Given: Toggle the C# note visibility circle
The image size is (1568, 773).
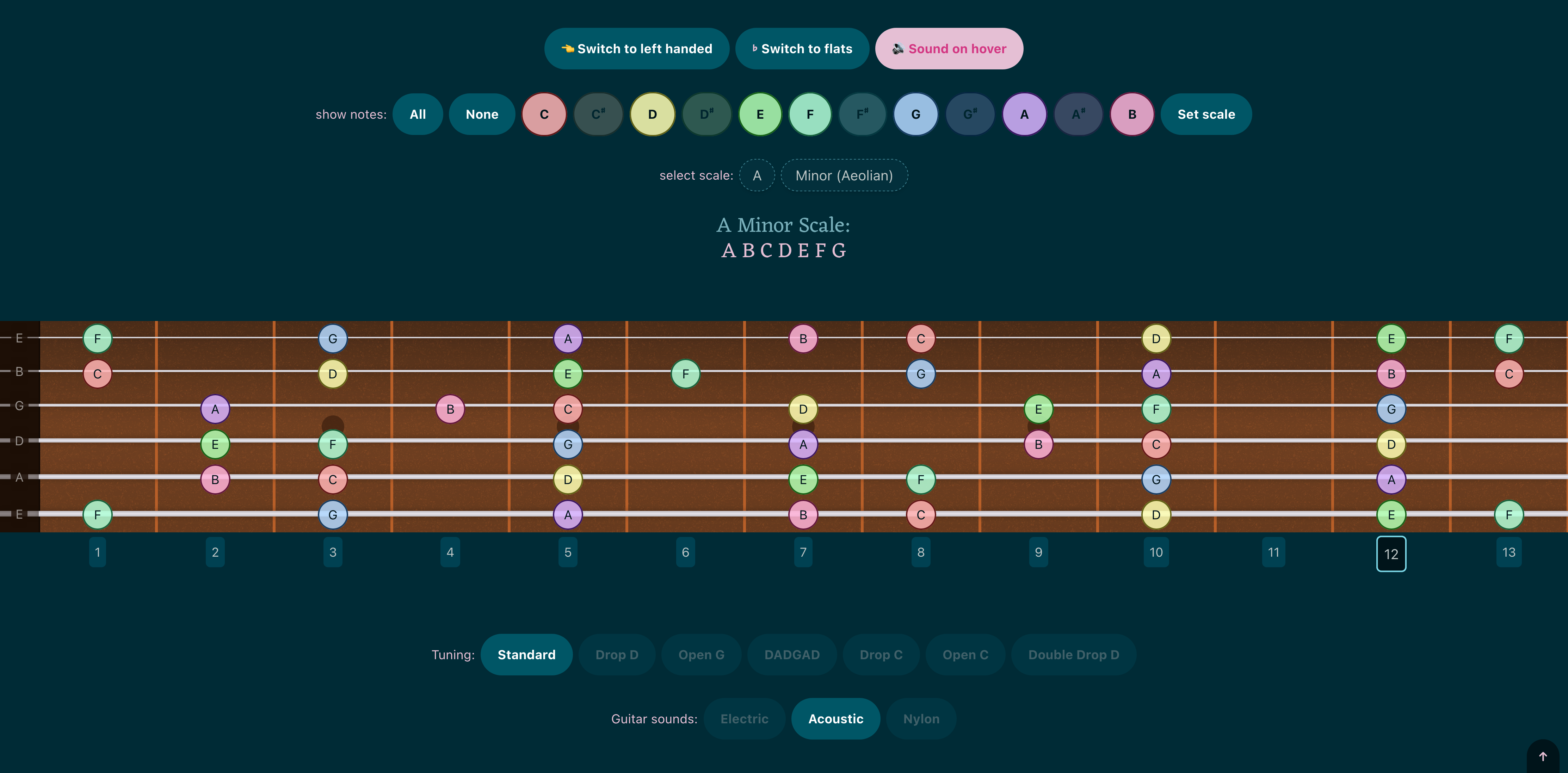Looking at the screenshot, I should pos(598,115).
